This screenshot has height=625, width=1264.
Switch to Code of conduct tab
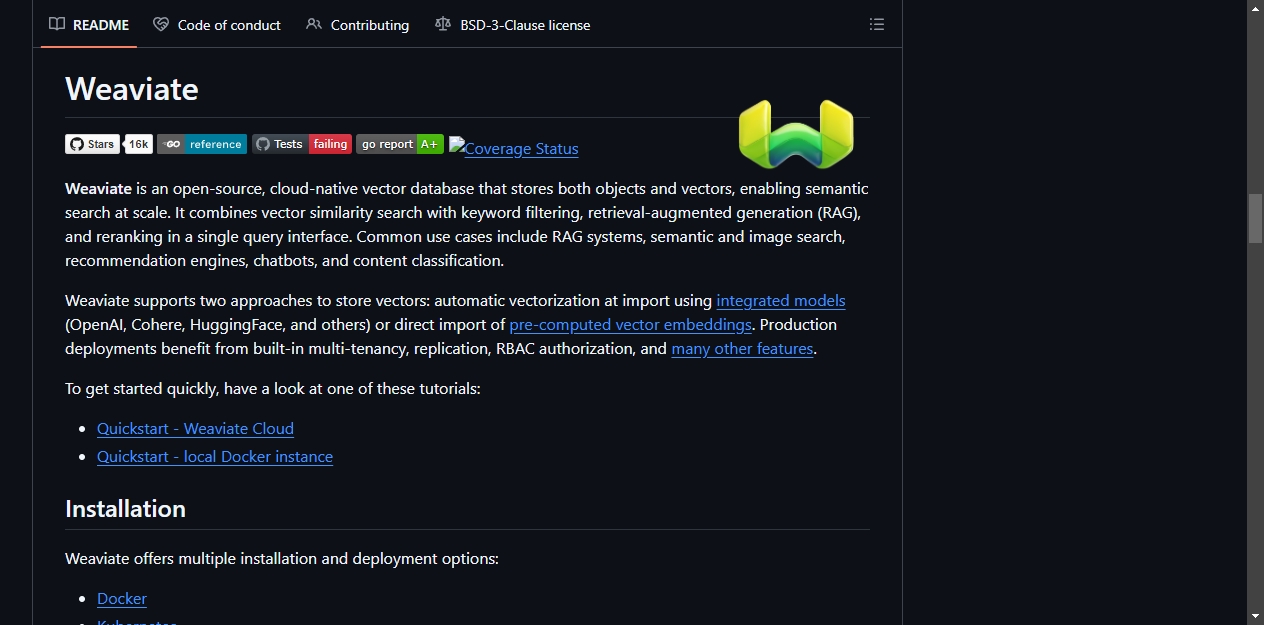click(217, 25)
